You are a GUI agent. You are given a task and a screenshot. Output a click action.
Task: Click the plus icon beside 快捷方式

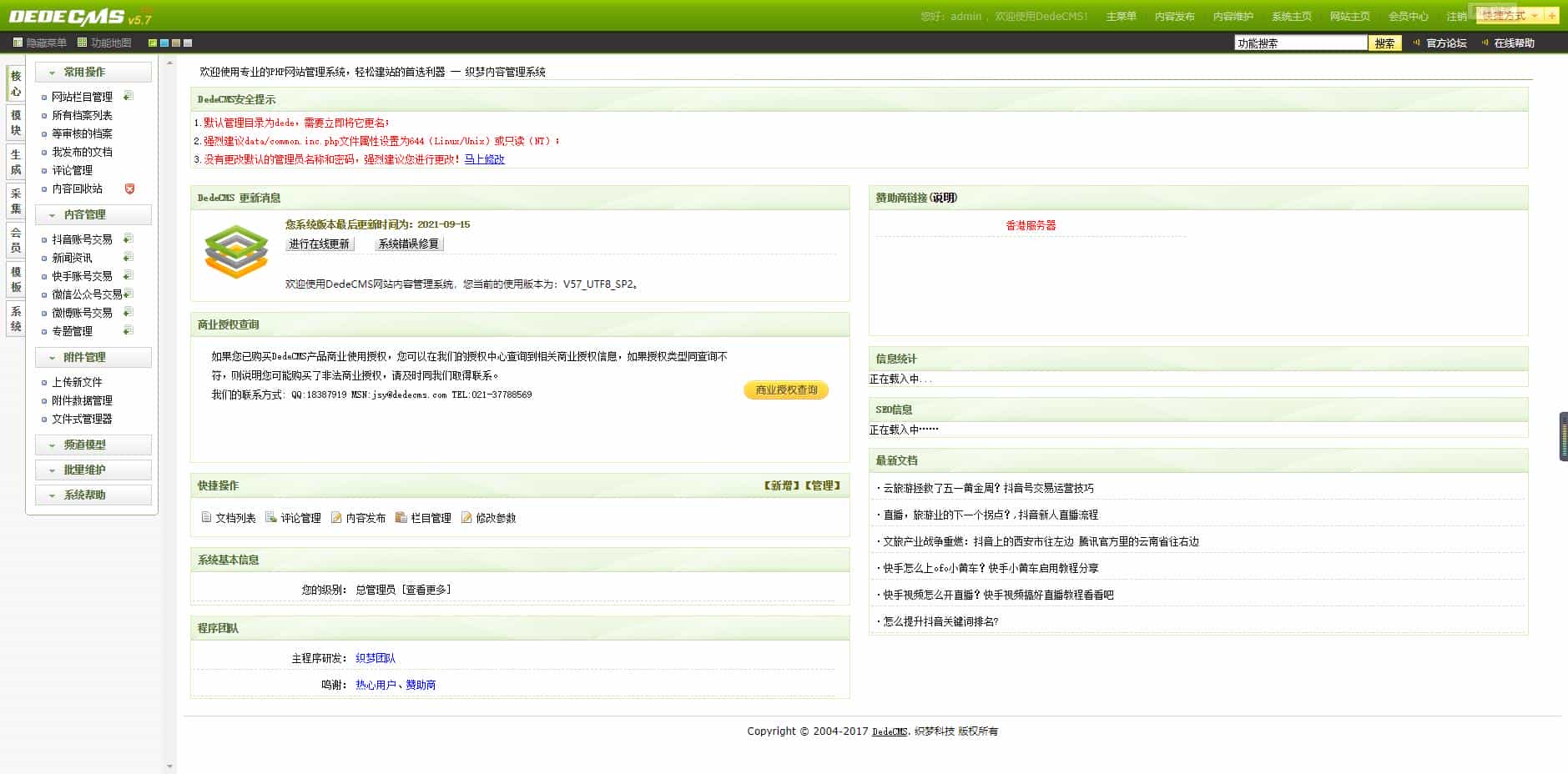click(x=1551, y=16)
